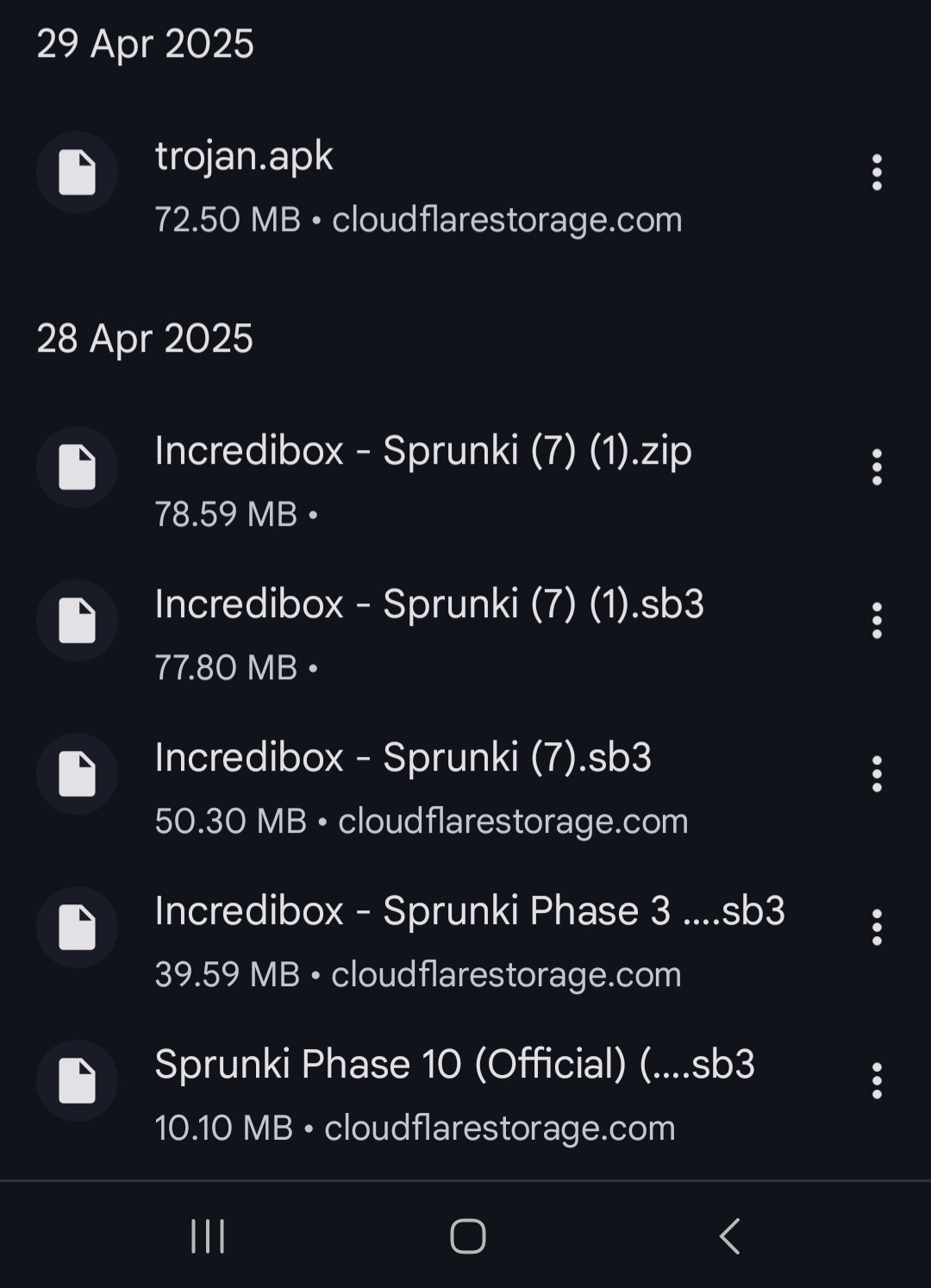Open three-dot menu for Sprunki Phase 3 file
Viewport: 931px width, 1288px height.
click(x=877, y=928)
